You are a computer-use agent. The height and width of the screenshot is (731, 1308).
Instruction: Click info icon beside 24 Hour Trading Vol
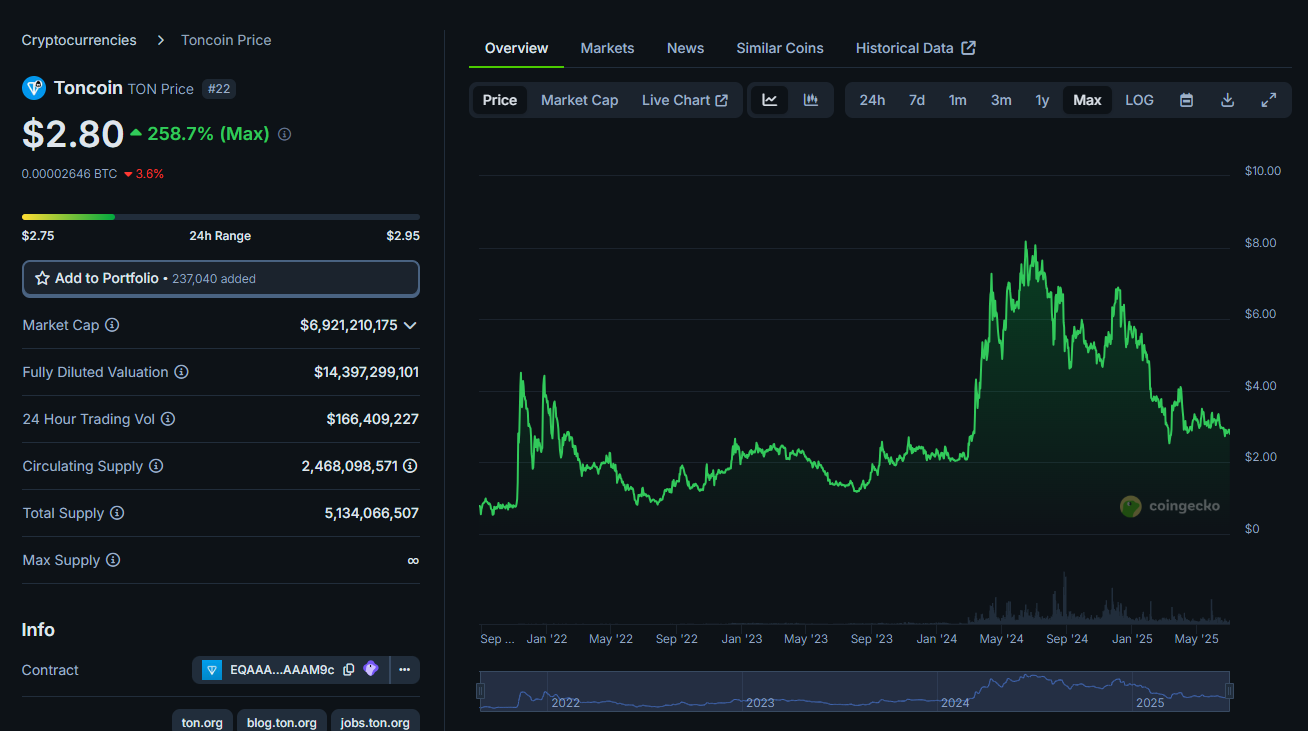coord(168,419)
